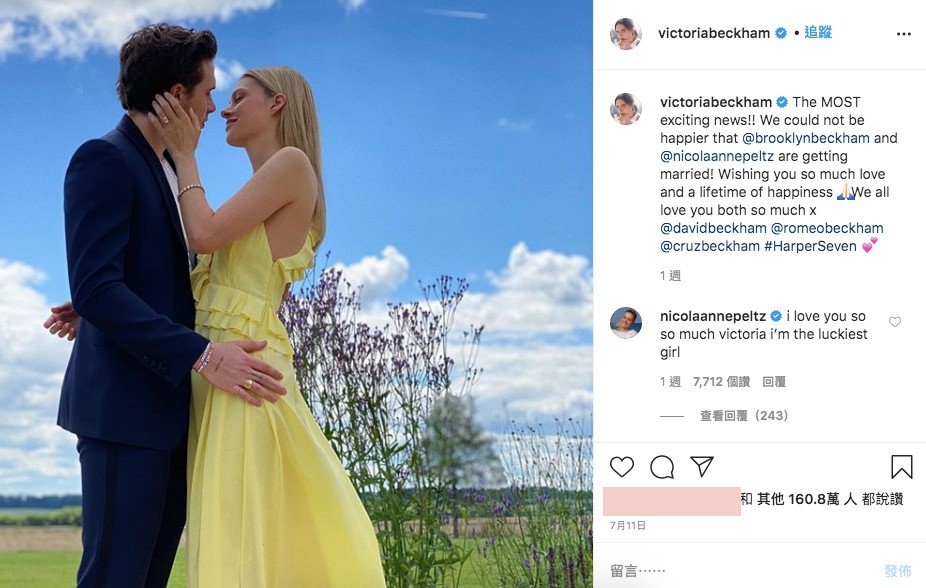926x588 pixels.
Task: Expand replies with 查看回覆 (243)
Action: [744, 416]
